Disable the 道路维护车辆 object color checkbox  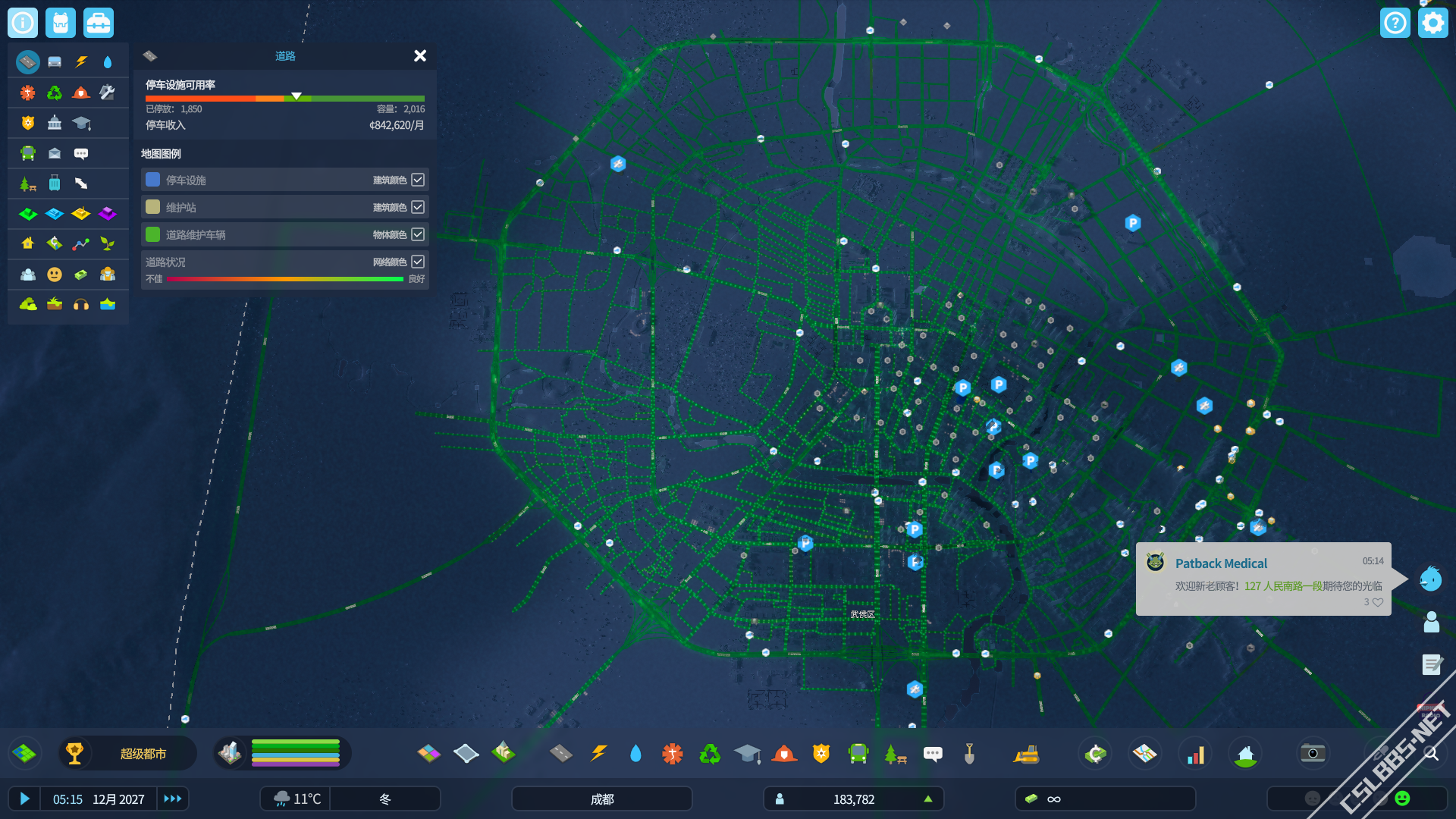coord(418,234)
